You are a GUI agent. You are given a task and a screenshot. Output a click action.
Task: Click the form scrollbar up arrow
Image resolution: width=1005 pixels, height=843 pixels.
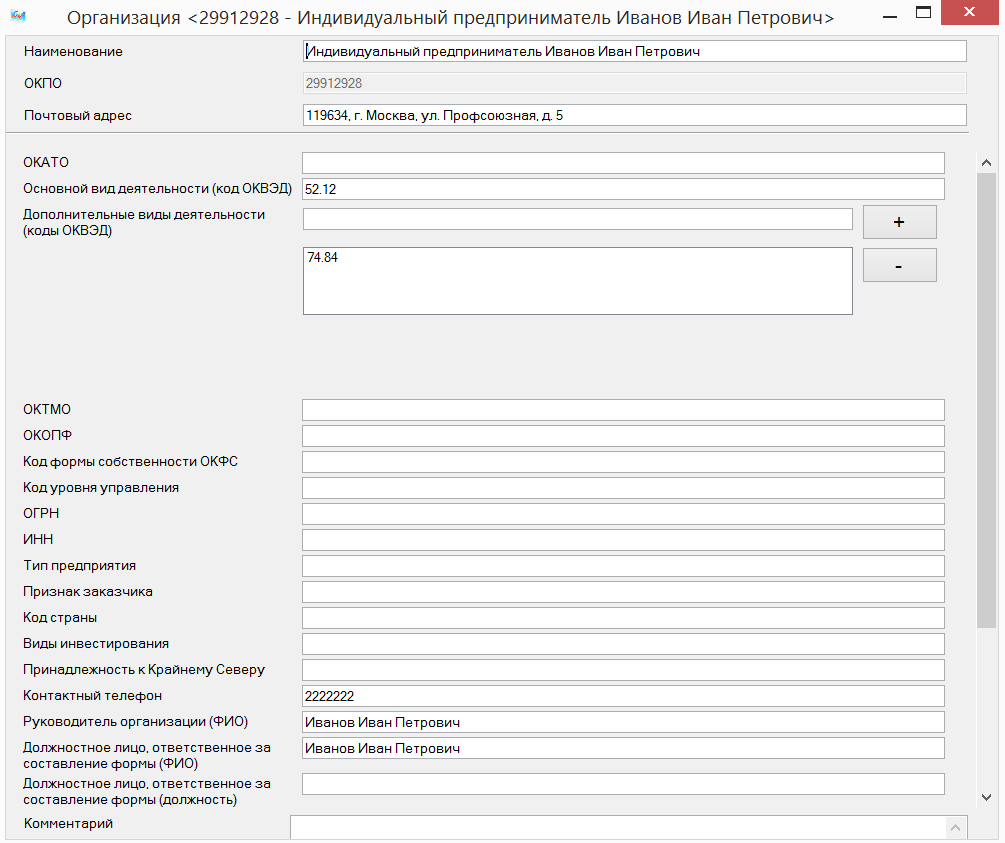click(x=987, y=163)
